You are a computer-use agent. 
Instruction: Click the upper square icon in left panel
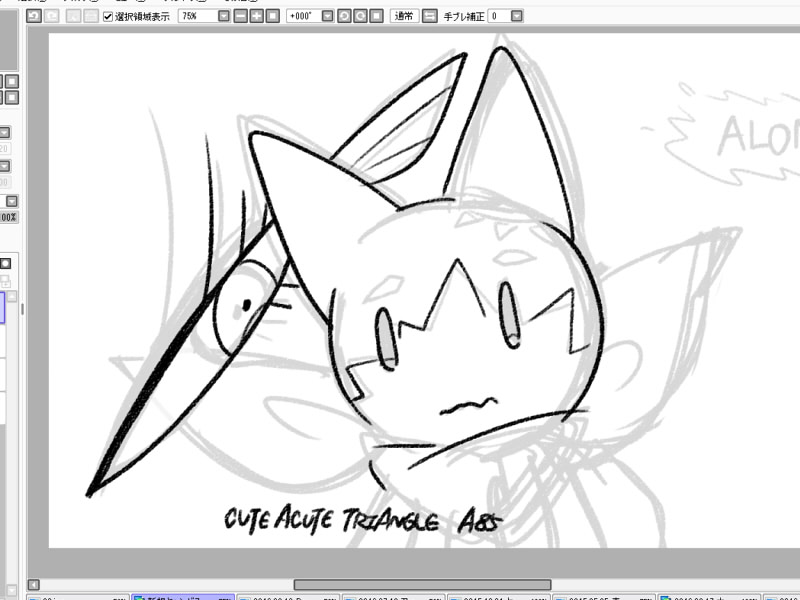click(x=12, y=81)
